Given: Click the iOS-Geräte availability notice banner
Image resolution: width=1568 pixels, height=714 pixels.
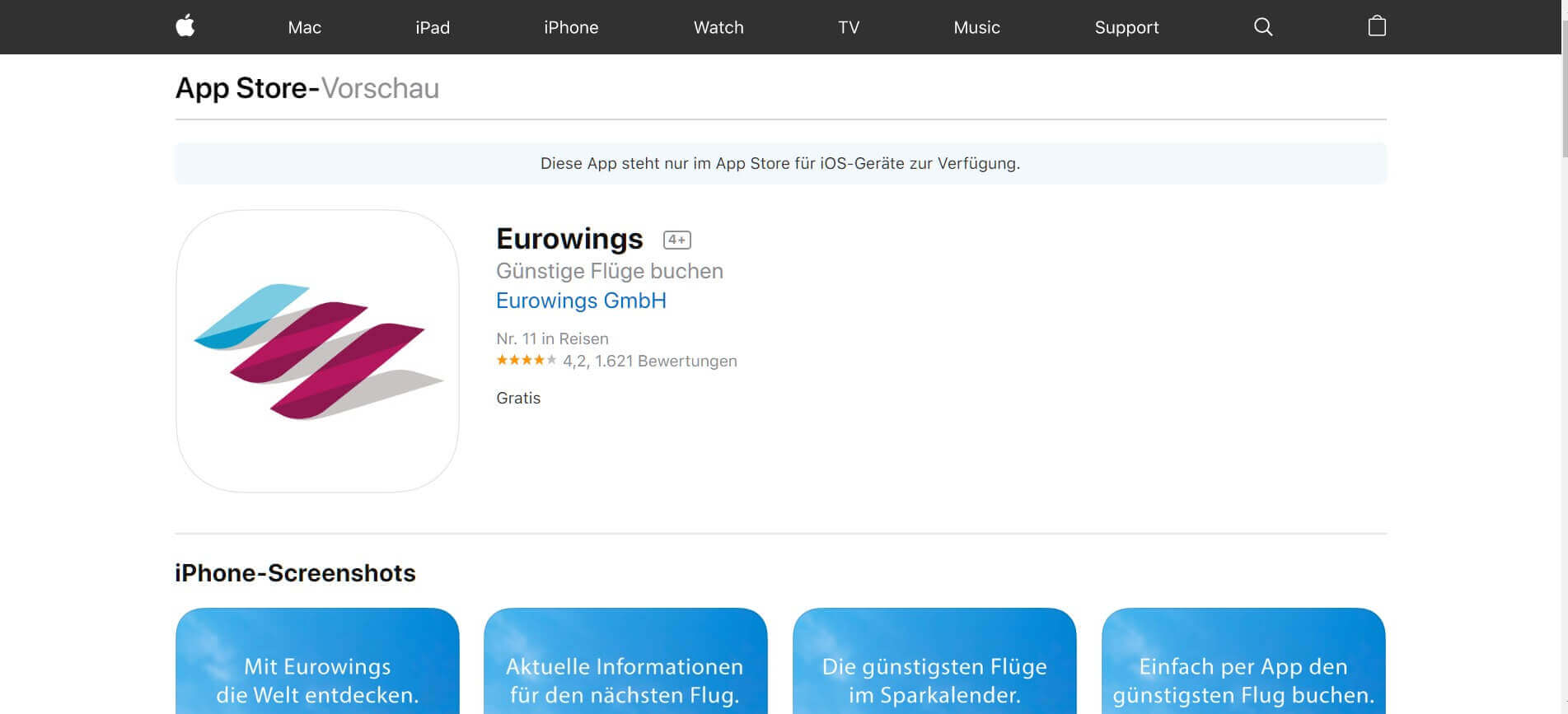Looking at the screenshot, I should coord(780,163).
